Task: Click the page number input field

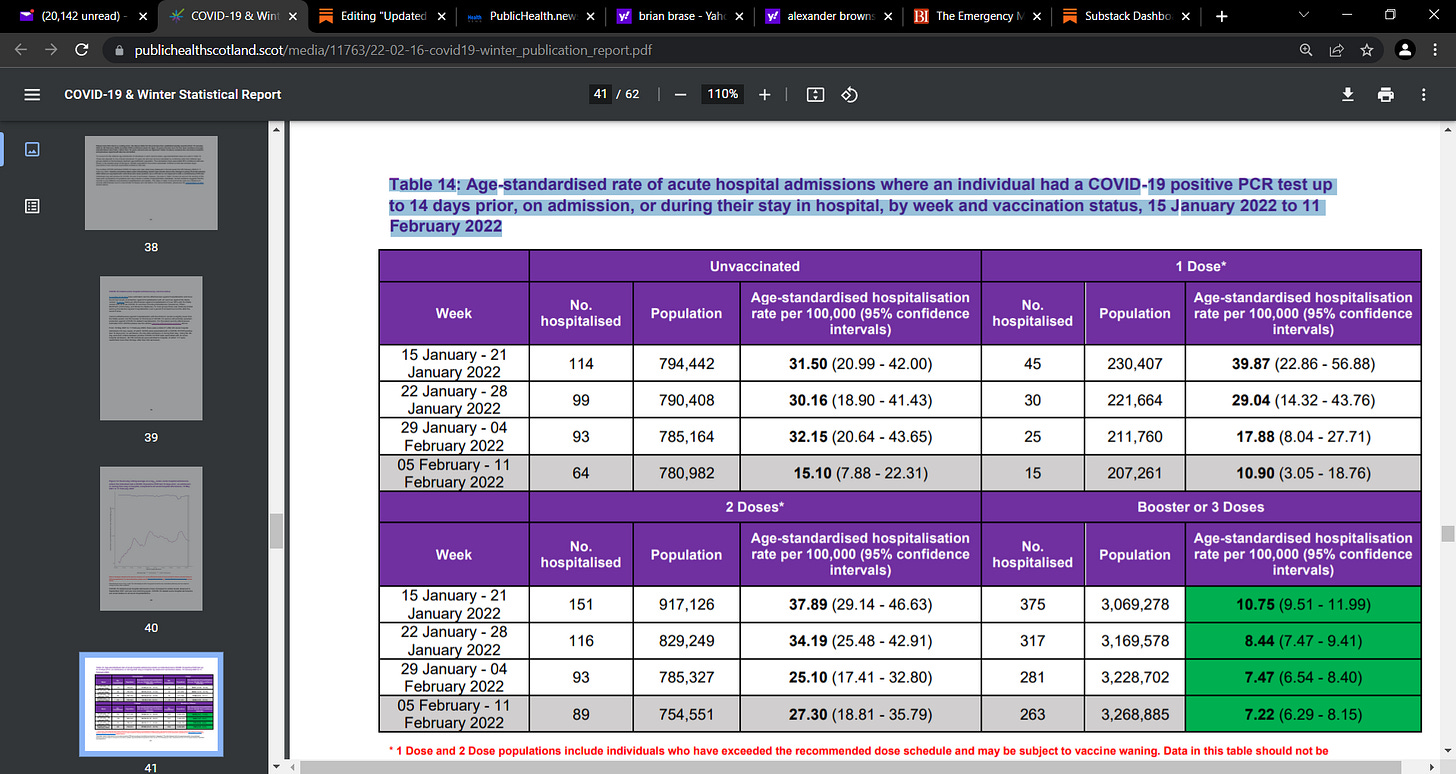Action: pos(600,94)
